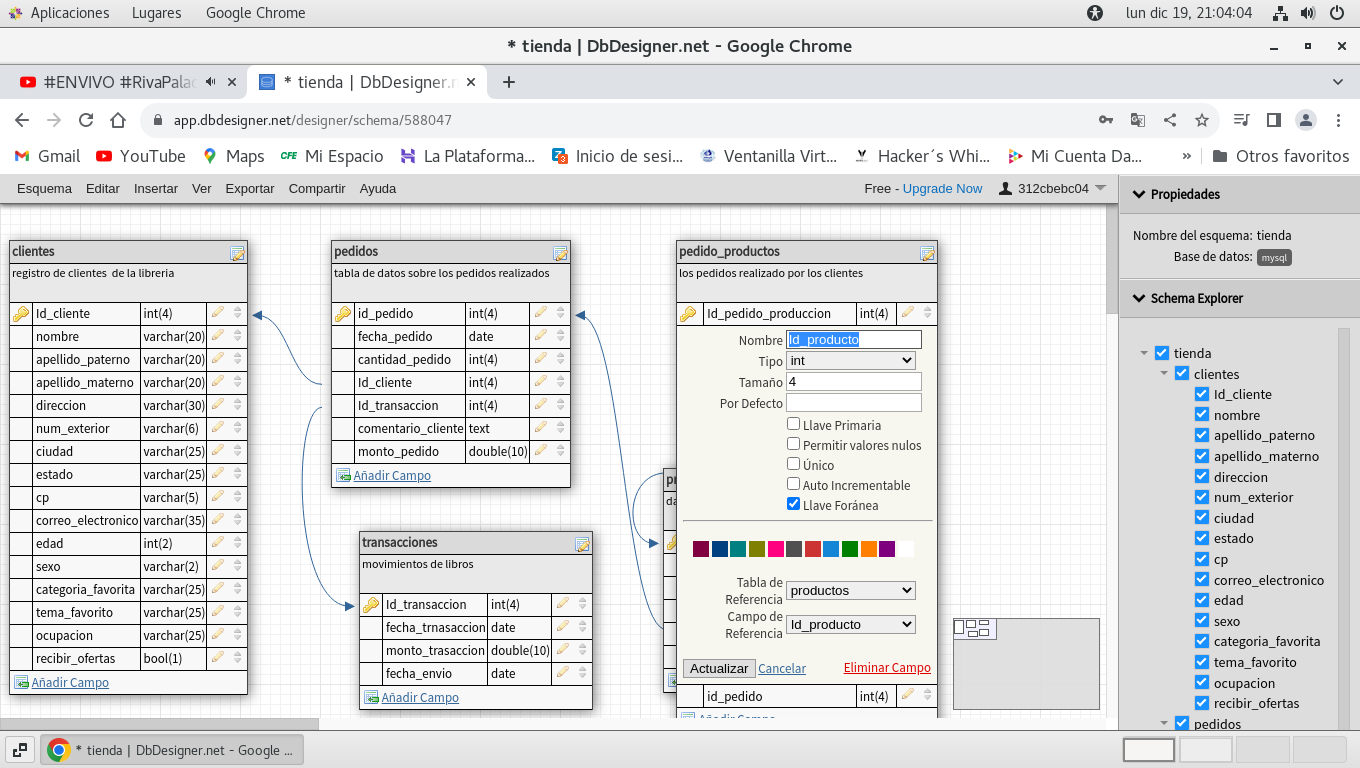Viewport: 1360px width, 768px height.
Task: Open Tabla de Referencia dropdown
Action: click(x=851, y=590)
